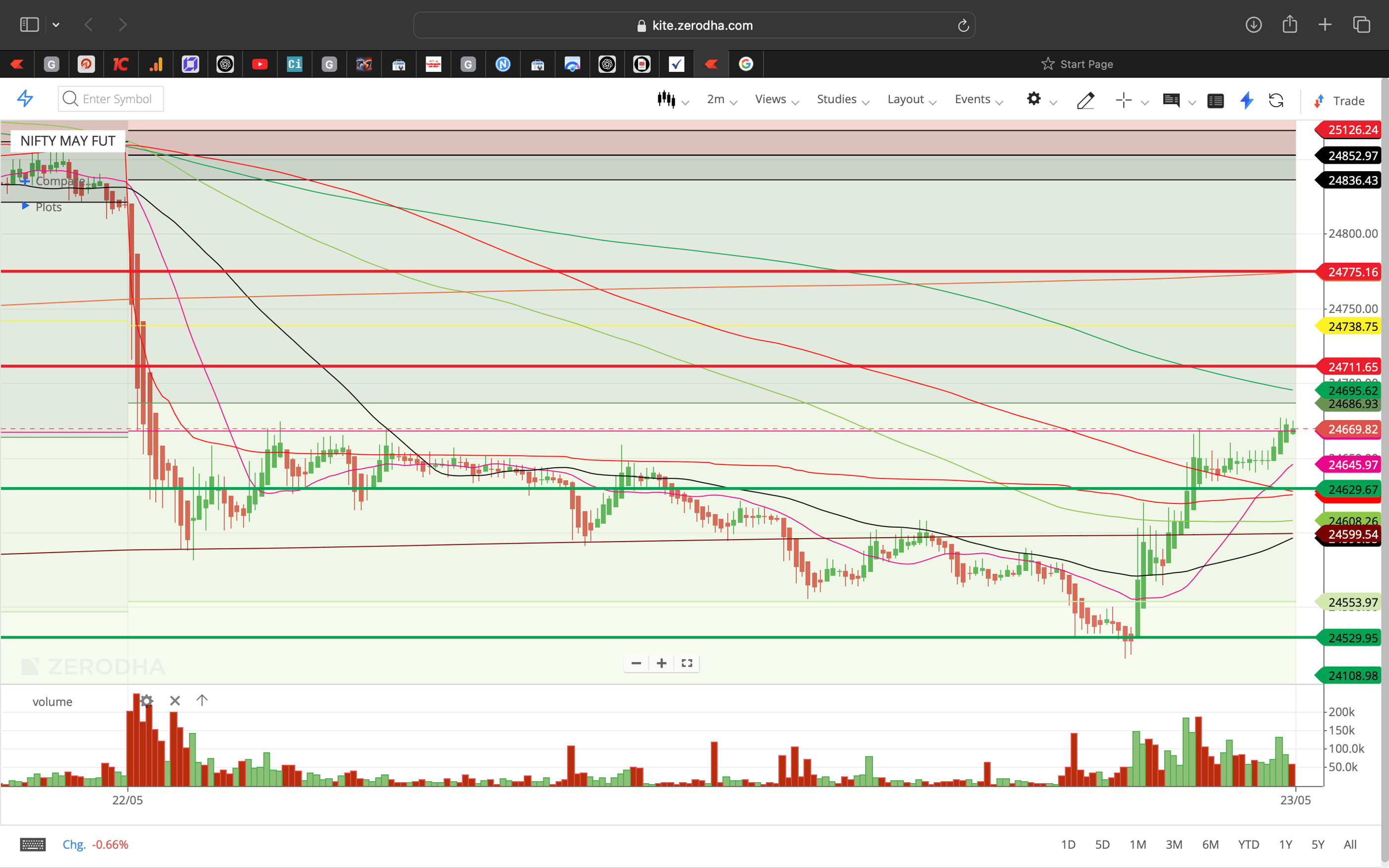Open the Events menu
The image size is (1389, 868).
click(973, 99)
